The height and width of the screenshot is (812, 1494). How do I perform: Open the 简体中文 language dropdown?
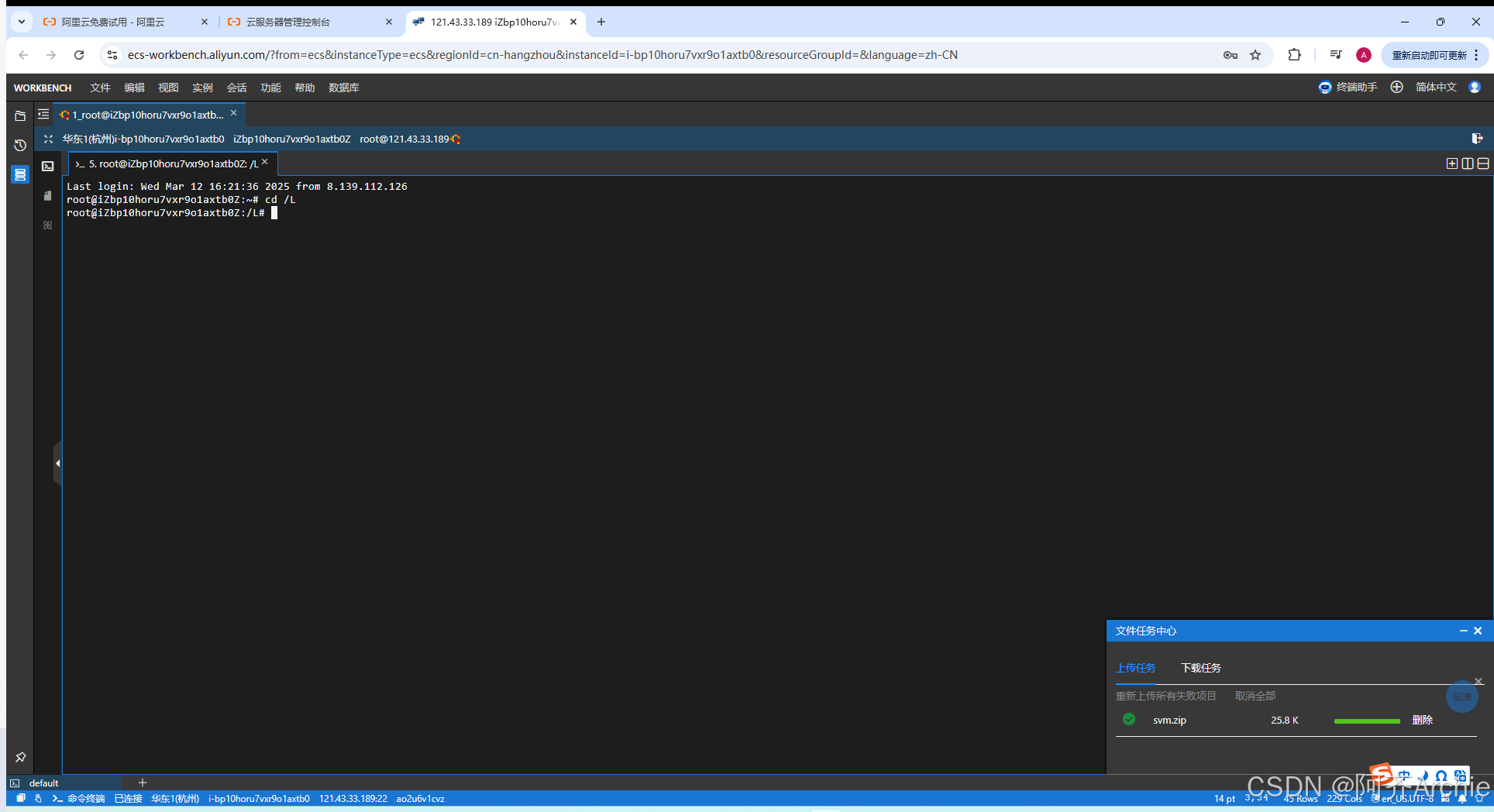pyautogui.click(x=1436, y=87)
